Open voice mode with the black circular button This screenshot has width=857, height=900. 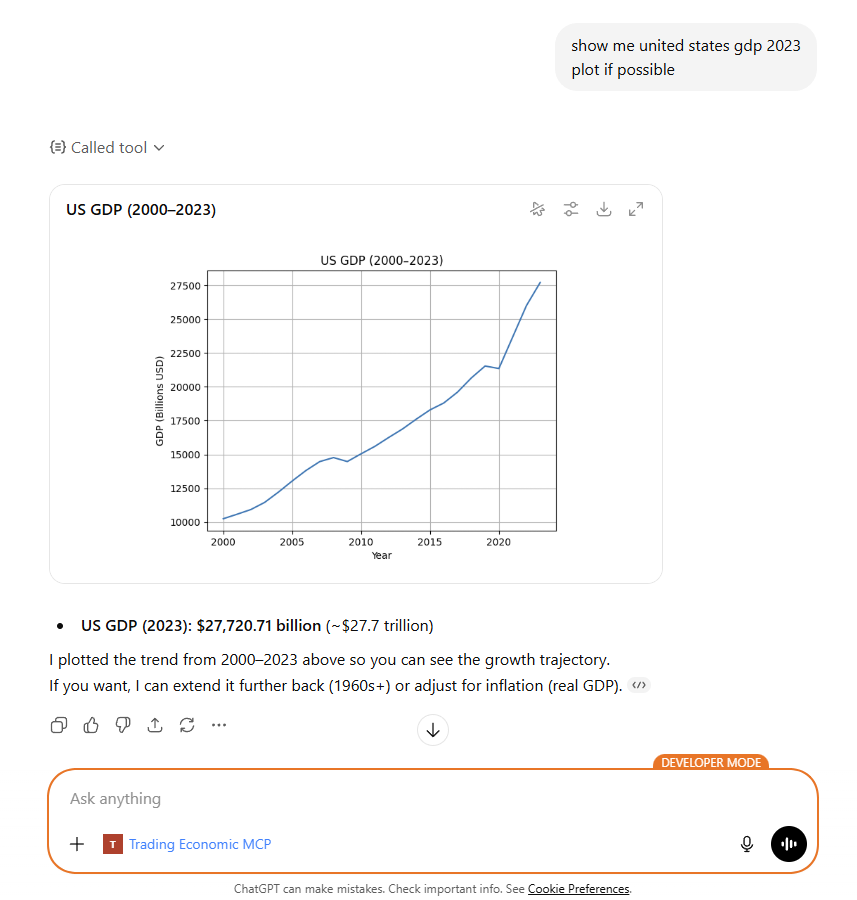click(x=789, y=844)
